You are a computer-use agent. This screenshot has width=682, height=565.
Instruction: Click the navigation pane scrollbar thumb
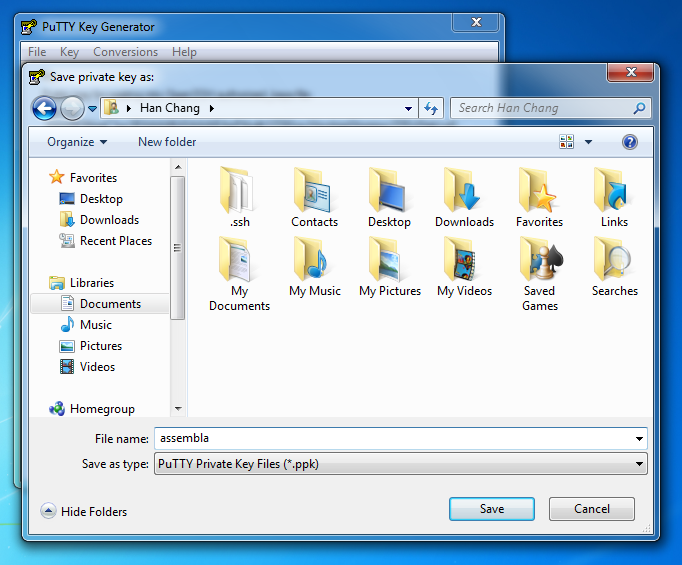(177, 247)
